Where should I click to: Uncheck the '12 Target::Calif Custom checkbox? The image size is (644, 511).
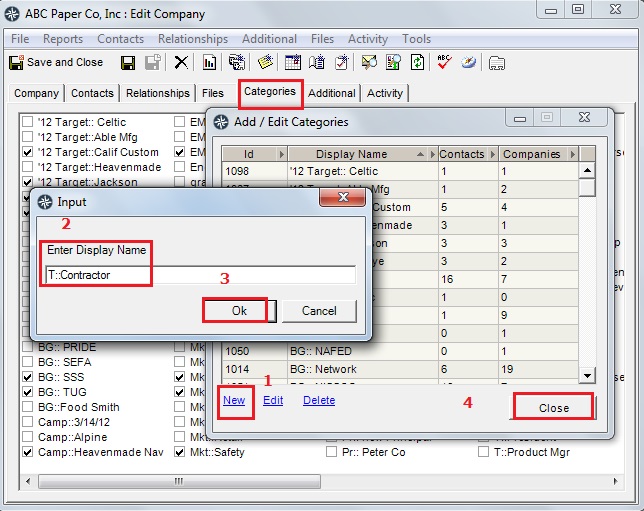point(27,152)
